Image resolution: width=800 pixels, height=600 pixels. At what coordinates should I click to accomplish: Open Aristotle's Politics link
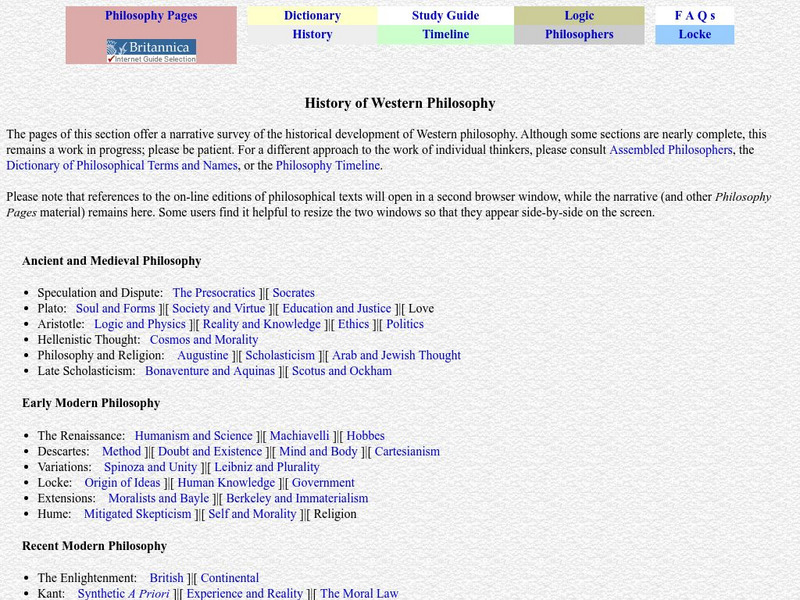pyautogui.click(x=405, y=324)
